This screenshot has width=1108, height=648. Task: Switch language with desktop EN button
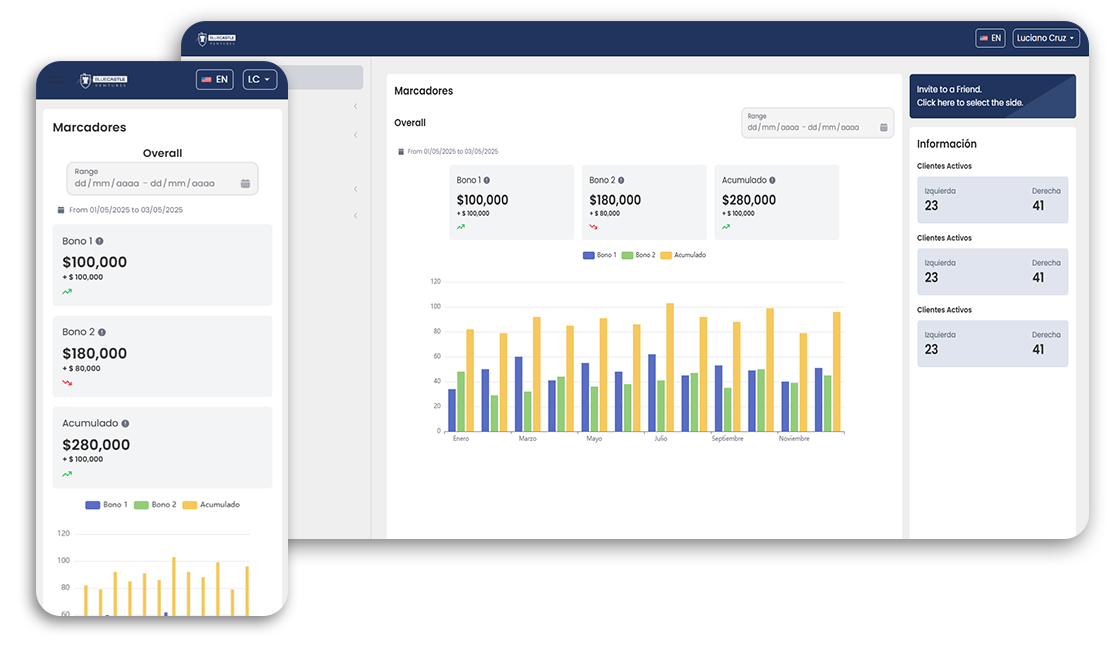990,38
